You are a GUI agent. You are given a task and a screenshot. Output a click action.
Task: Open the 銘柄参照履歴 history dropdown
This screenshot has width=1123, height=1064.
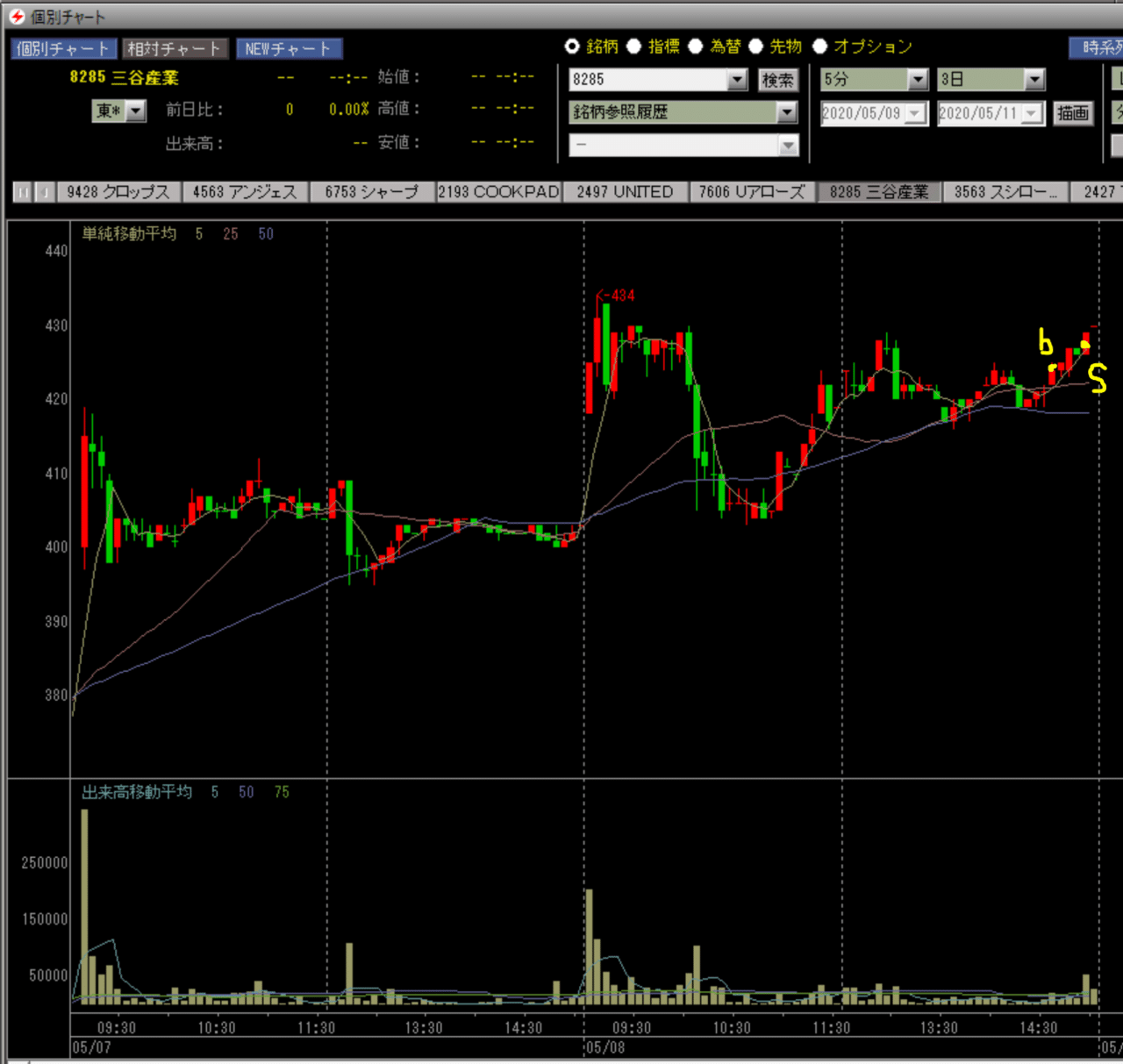787,112
